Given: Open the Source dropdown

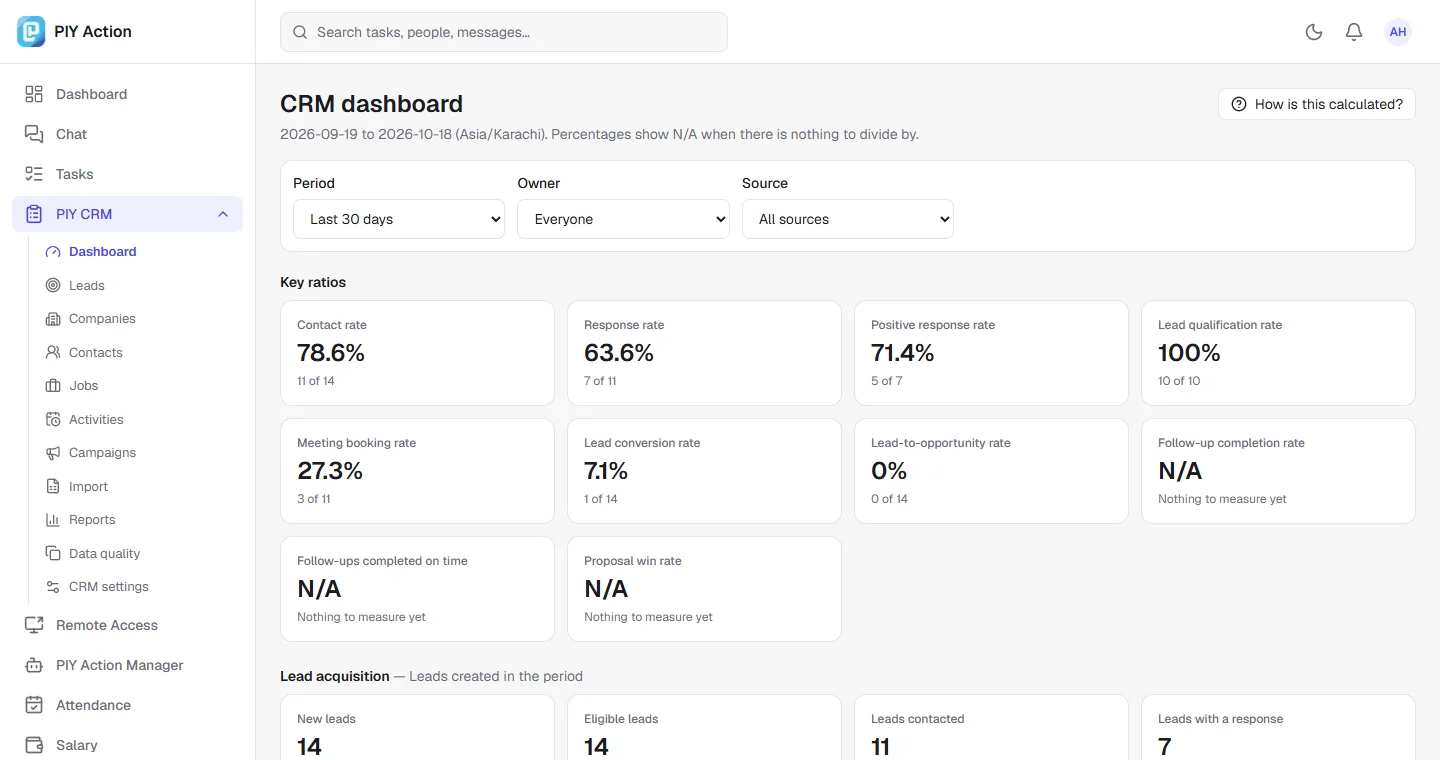Looking at the screenshot, I should pos(848,219).
